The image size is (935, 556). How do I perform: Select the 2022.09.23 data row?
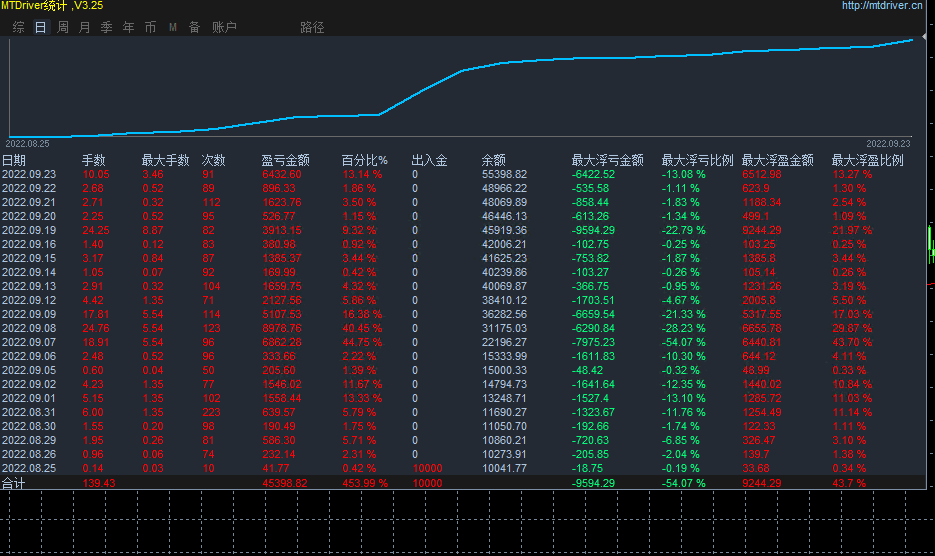click(x=28, y=174)
